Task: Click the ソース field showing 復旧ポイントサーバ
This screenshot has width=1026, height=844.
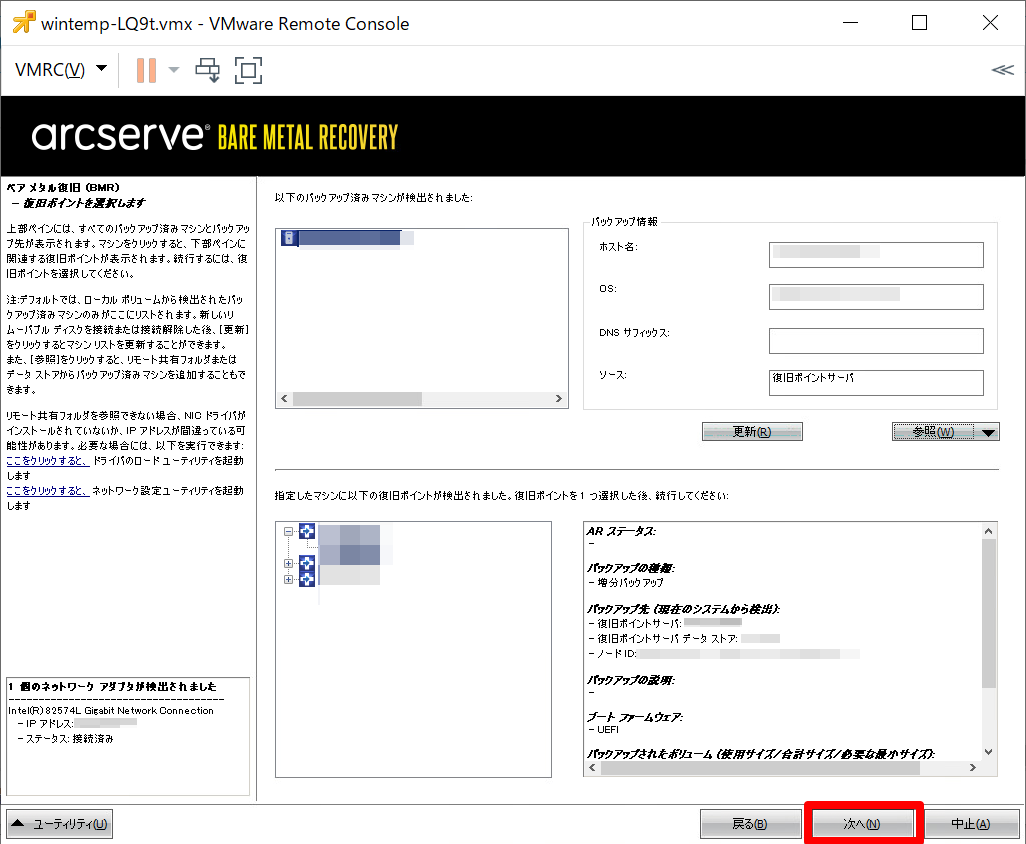Action: tap(876, 383)
